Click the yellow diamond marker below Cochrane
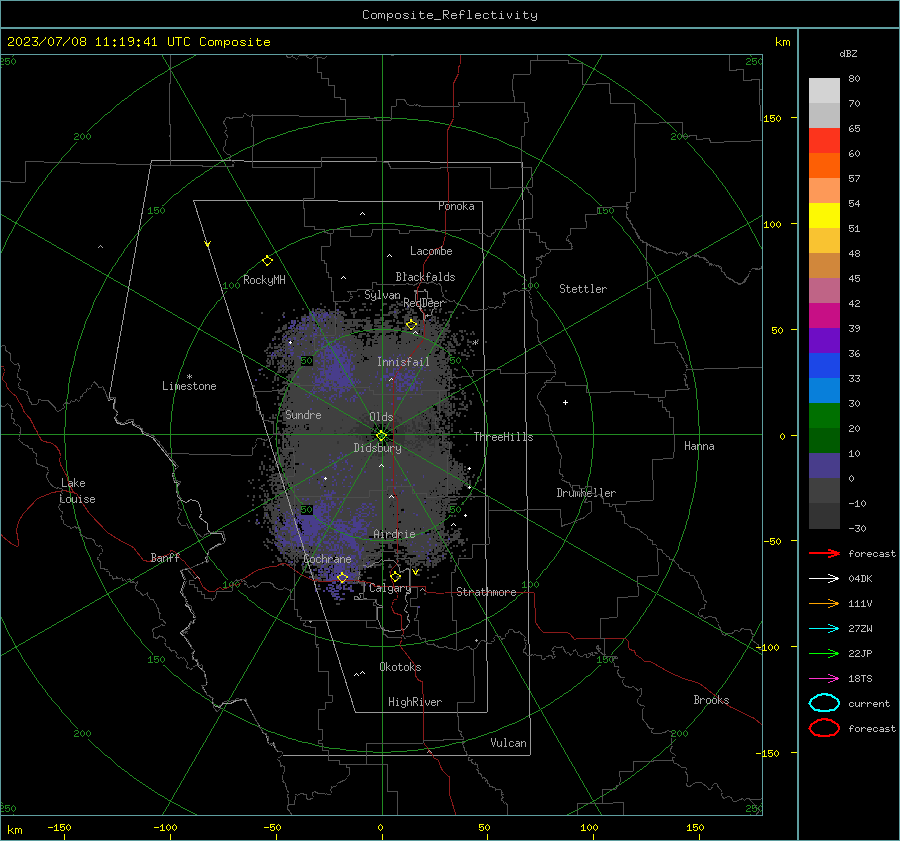This screenshot has width=900, height=841. [342, 577]
